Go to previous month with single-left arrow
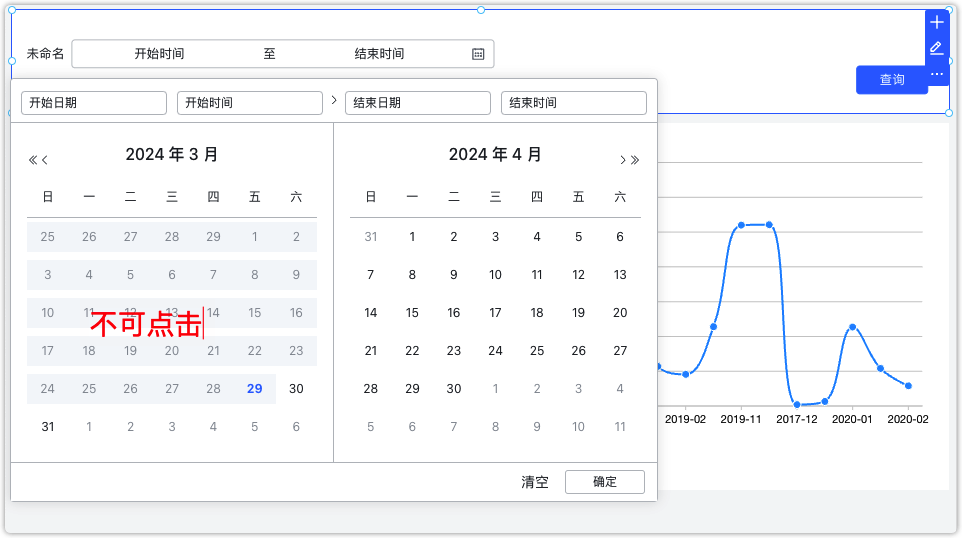 (x=44, y=160)
